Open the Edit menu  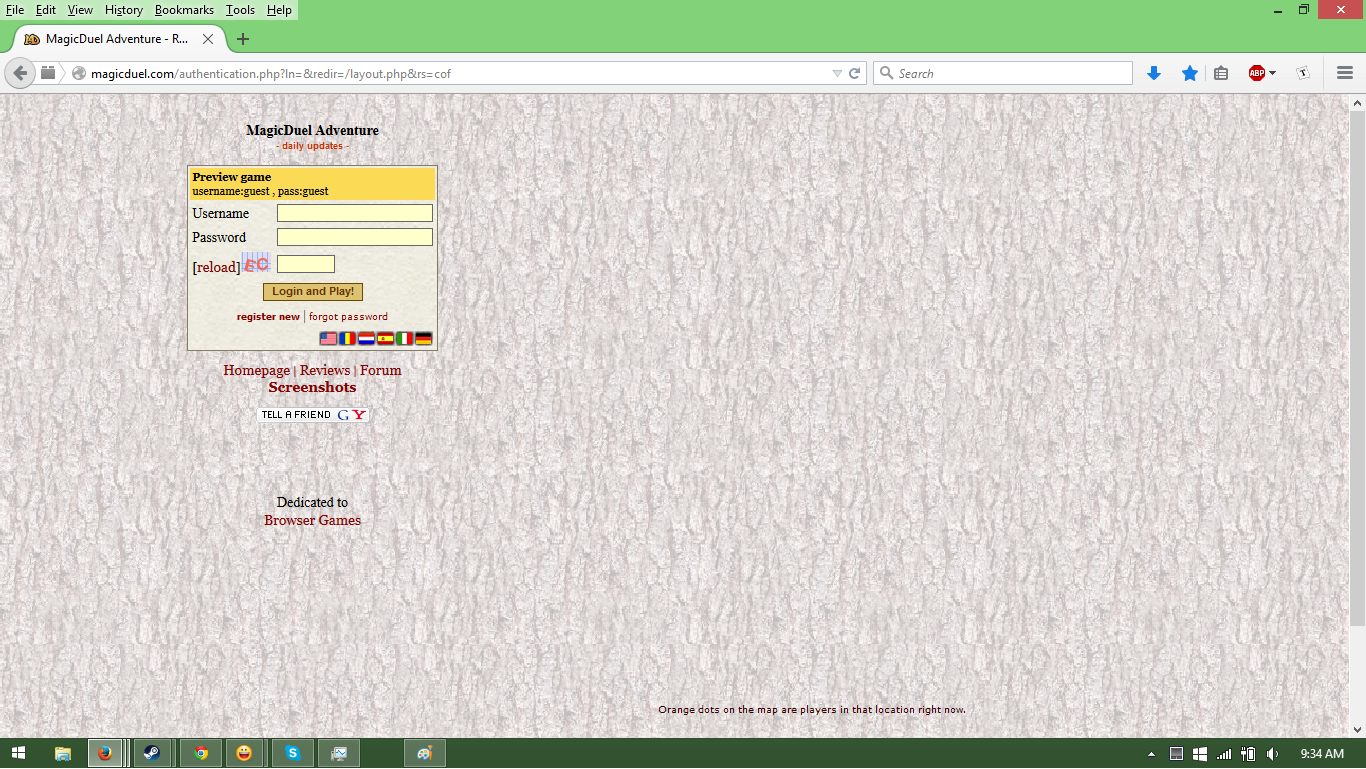coord(46,10)
